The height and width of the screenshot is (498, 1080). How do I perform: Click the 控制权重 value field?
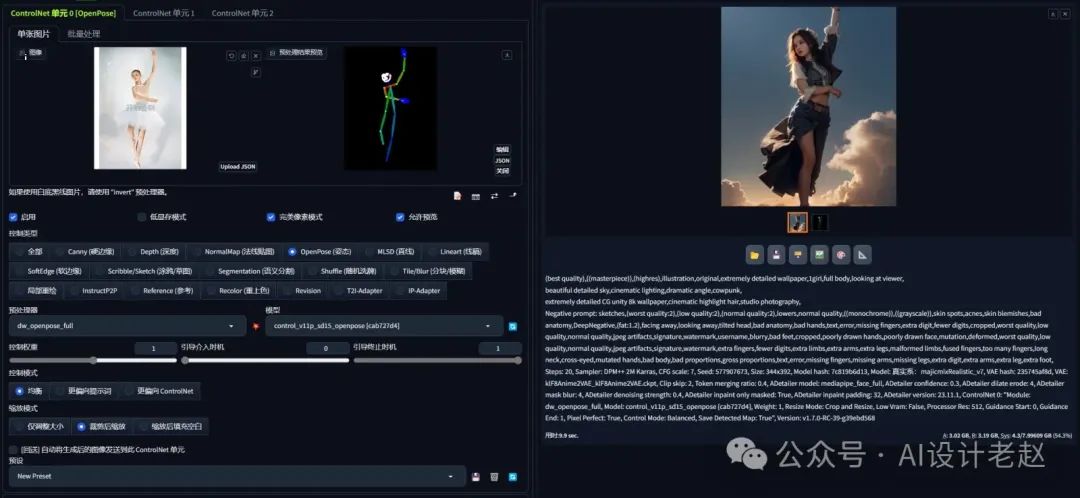[x=156, y=349]
